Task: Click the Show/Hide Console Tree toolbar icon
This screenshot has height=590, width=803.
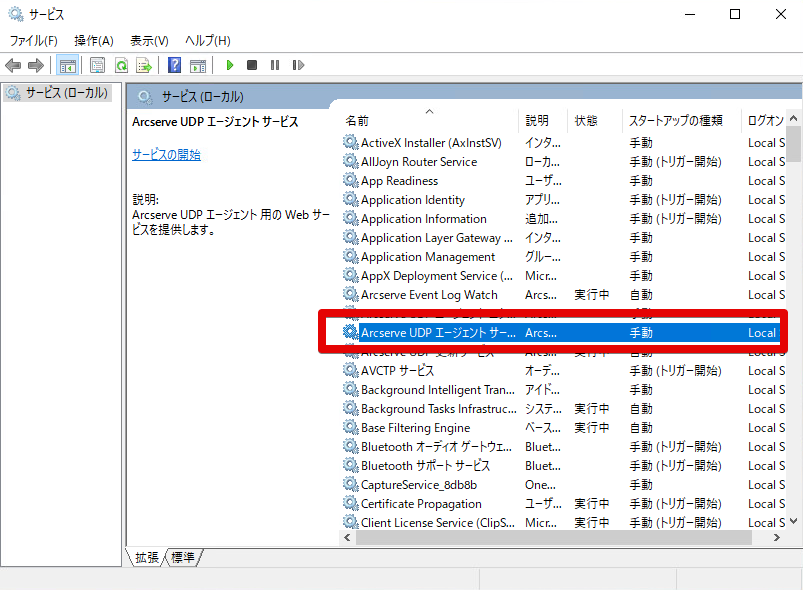Action: (67, 65)
